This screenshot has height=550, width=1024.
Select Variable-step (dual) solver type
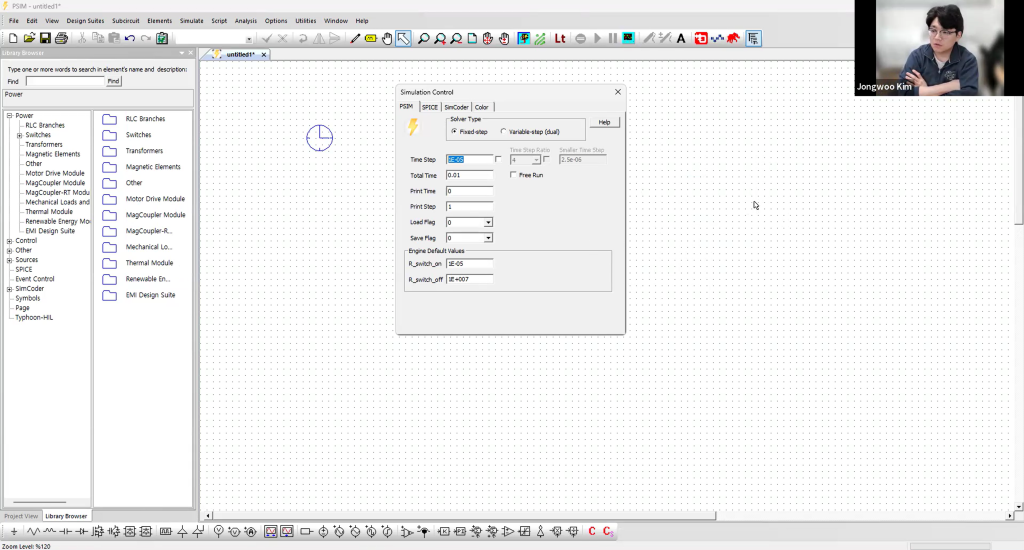point(504,131)
